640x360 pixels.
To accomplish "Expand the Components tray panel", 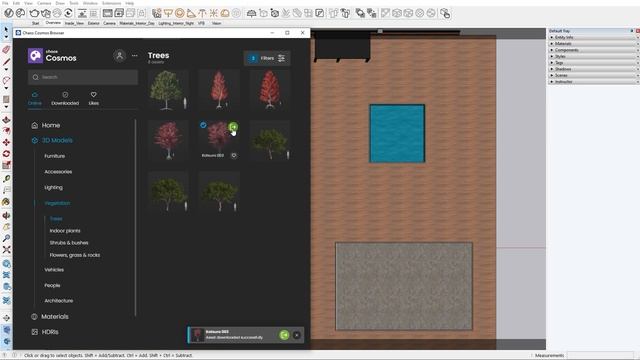I will [593, 50].
